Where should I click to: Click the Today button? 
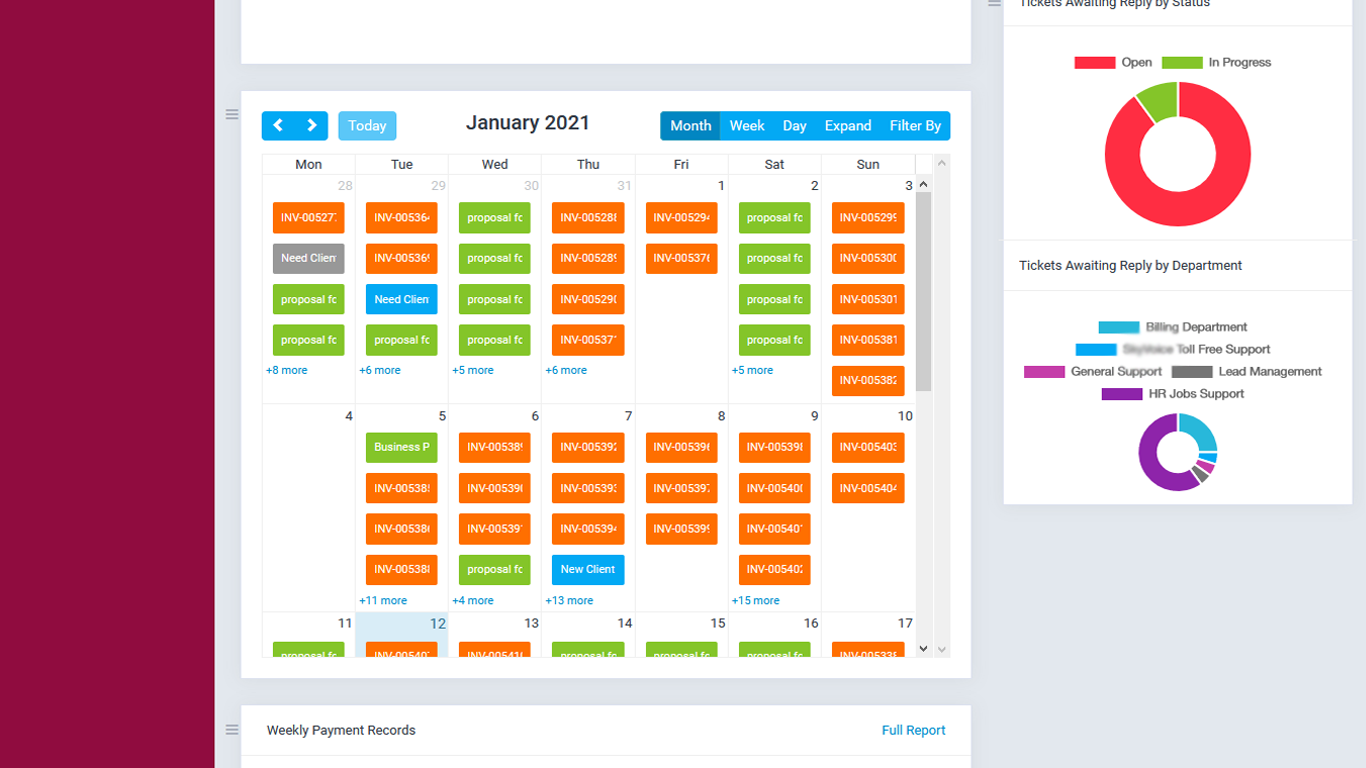[x=367, y=126]
